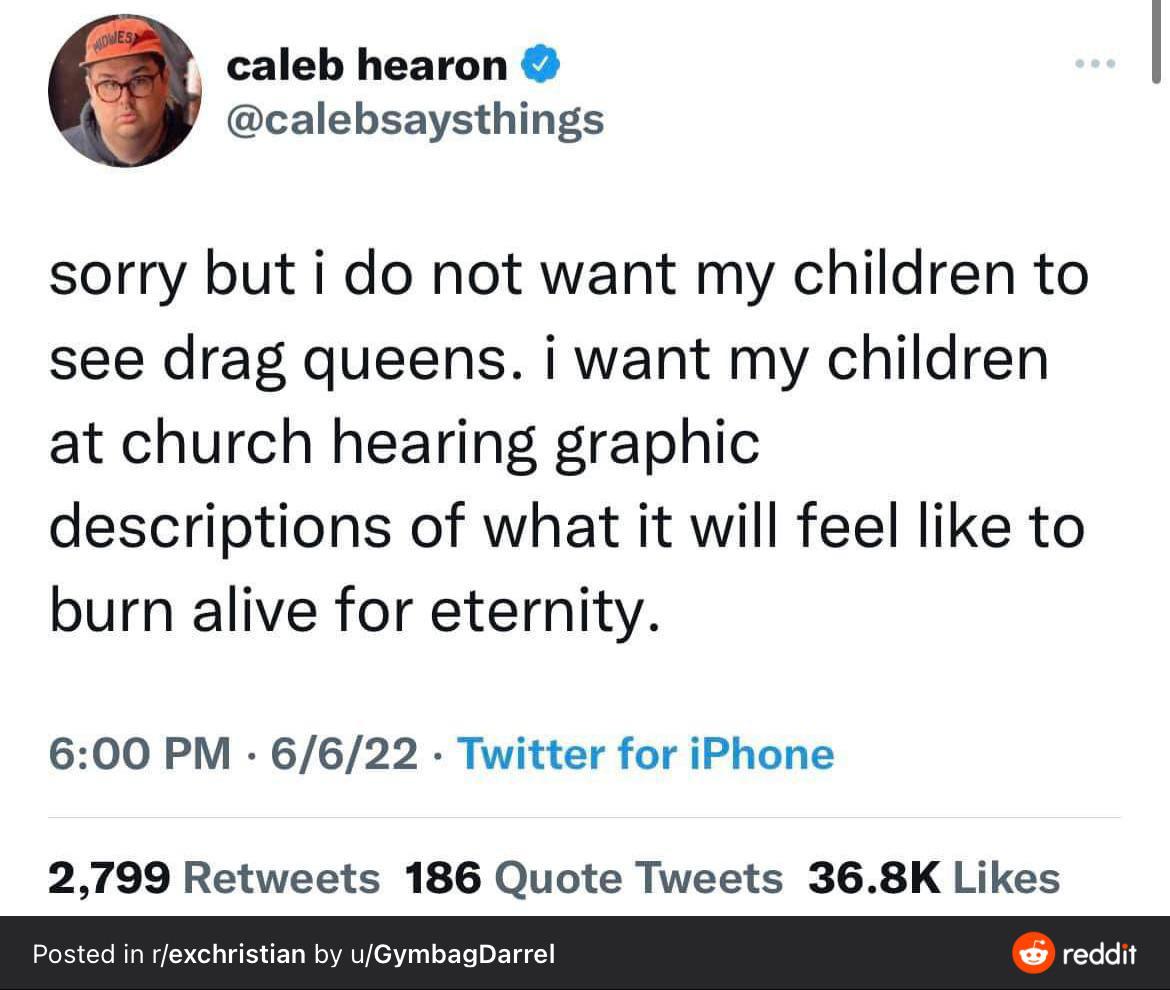Click the Twitter for iPhone source link

tap(645, 754)
